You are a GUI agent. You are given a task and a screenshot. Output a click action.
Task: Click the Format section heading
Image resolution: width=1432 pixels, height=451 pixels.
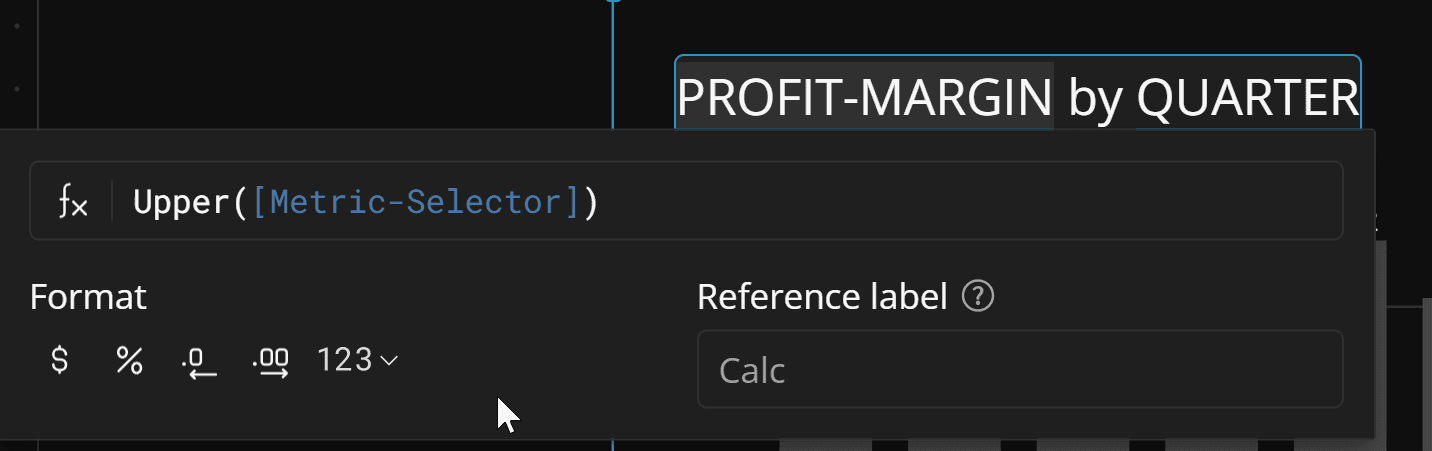tap(88, 297)
